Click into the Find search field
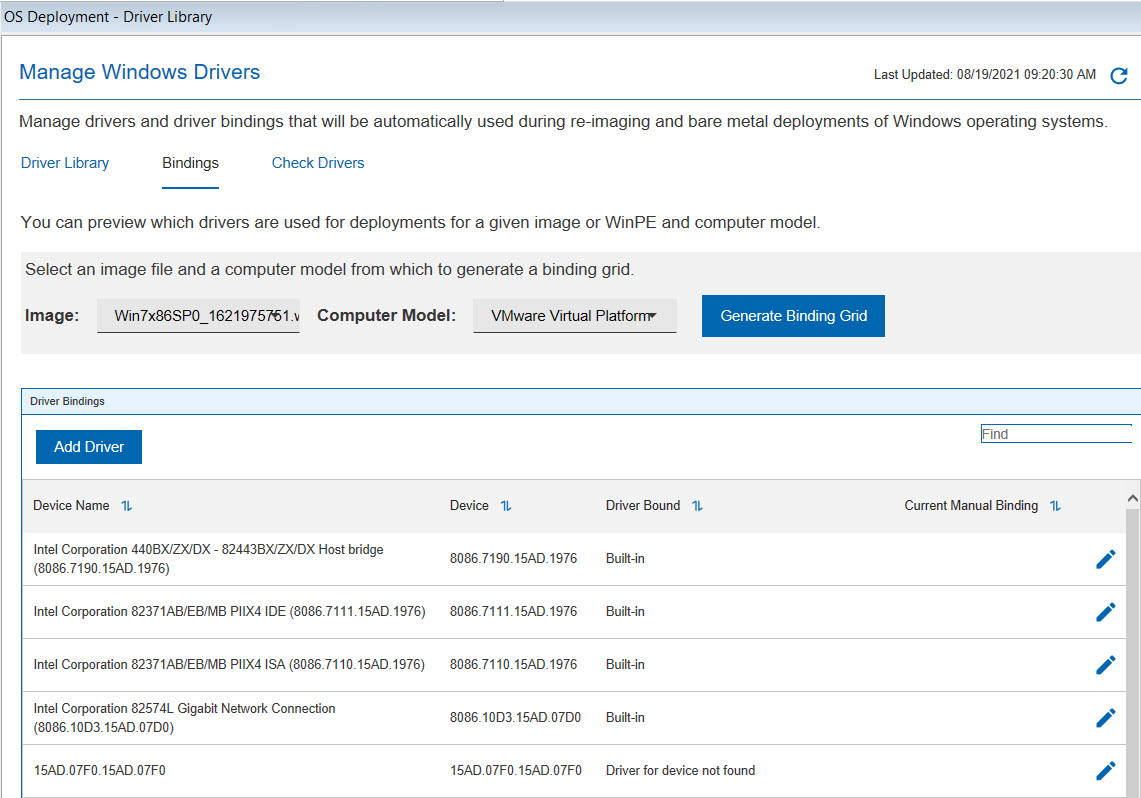 click(x=1055, y=434)
